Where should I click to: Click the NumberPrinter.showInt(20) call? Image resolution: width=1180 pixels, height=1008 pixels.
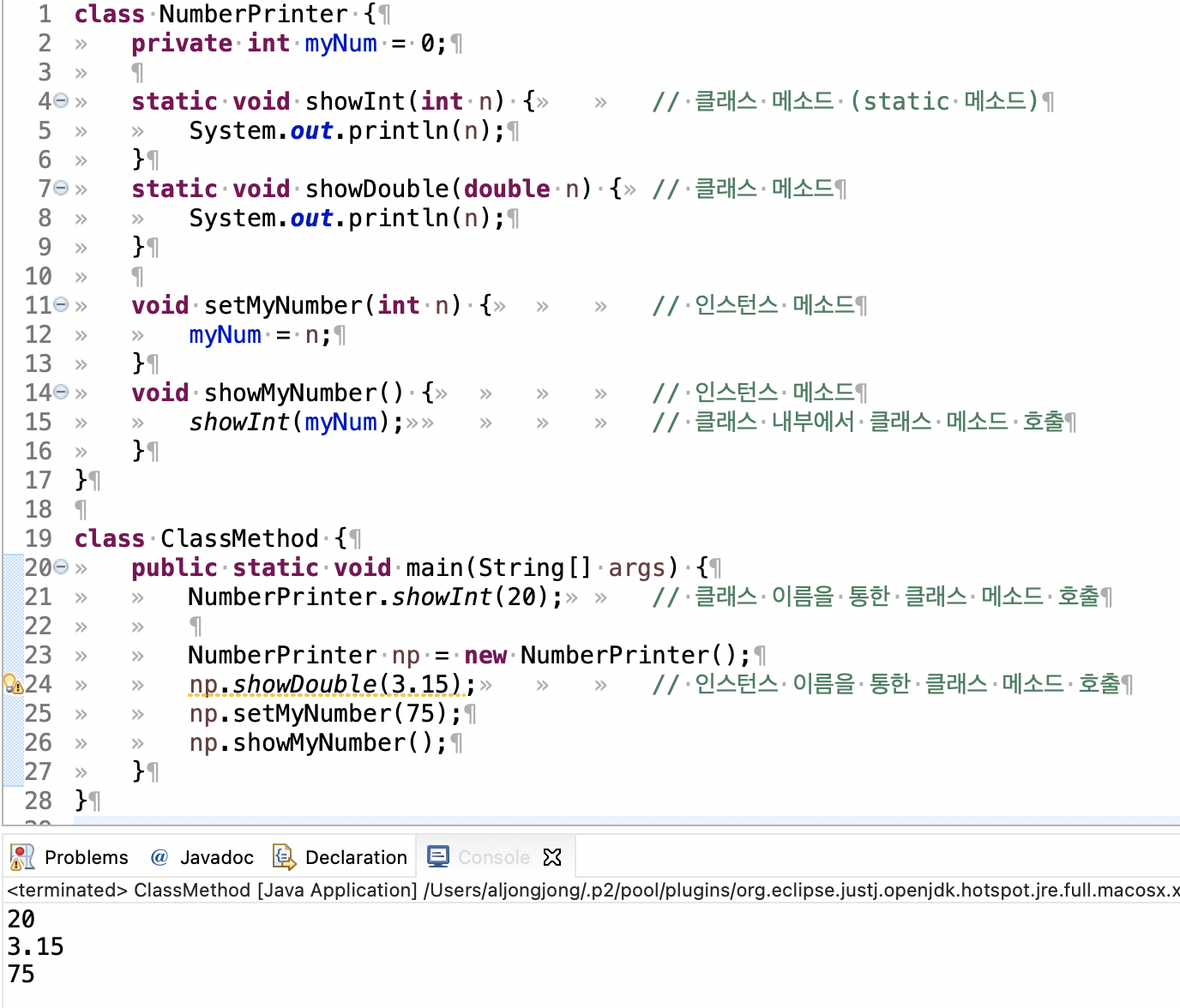tap(376, 597)
